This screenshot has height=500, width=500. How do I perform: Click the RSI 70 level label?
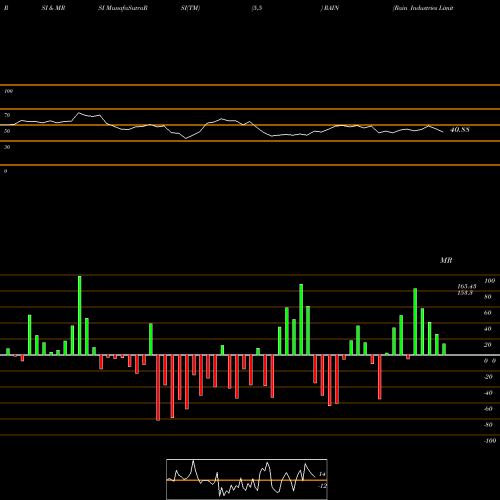[7, 115]
